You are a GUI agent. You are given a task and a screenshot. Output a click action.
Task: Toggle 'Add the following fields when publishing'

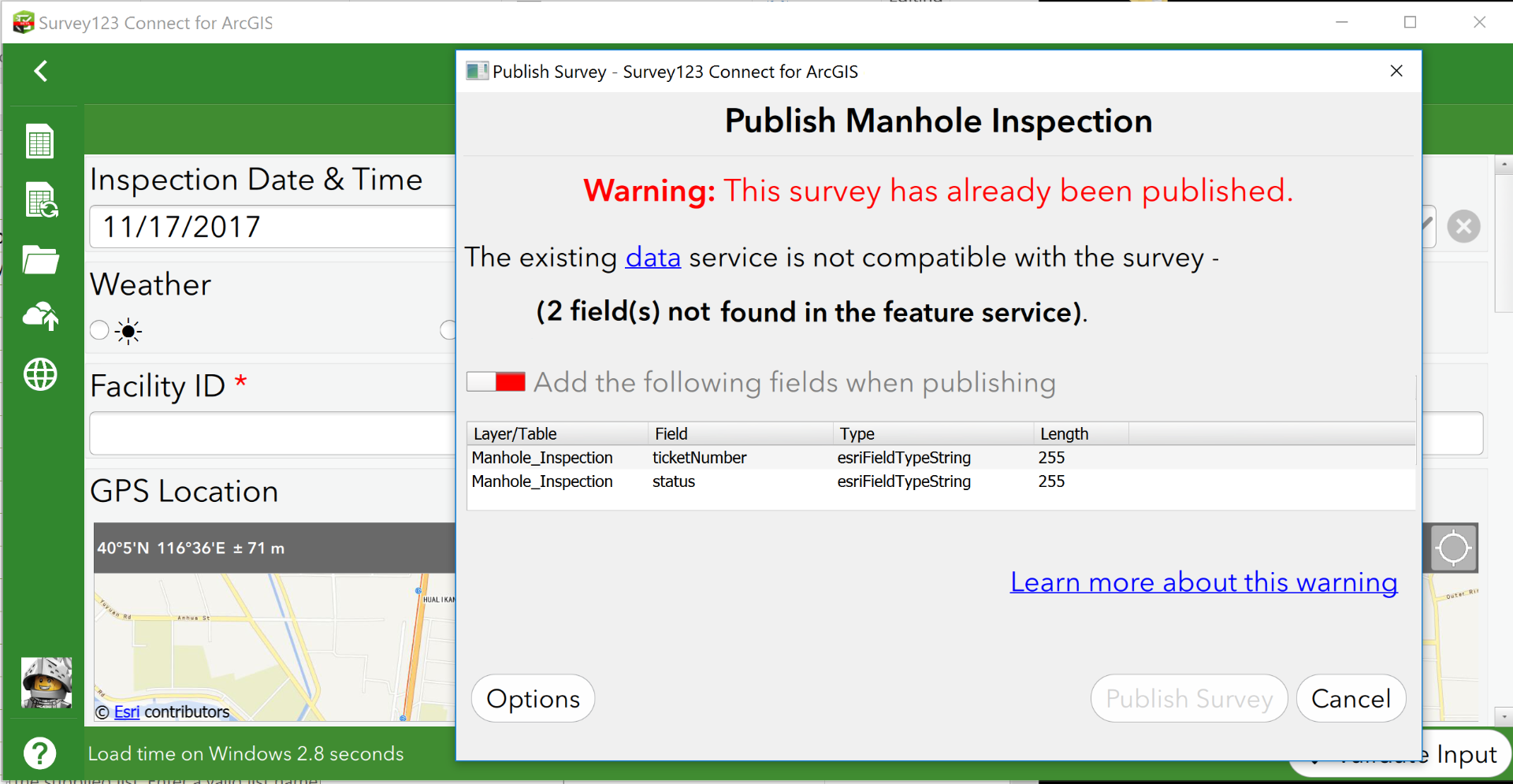tap(496, 382)
